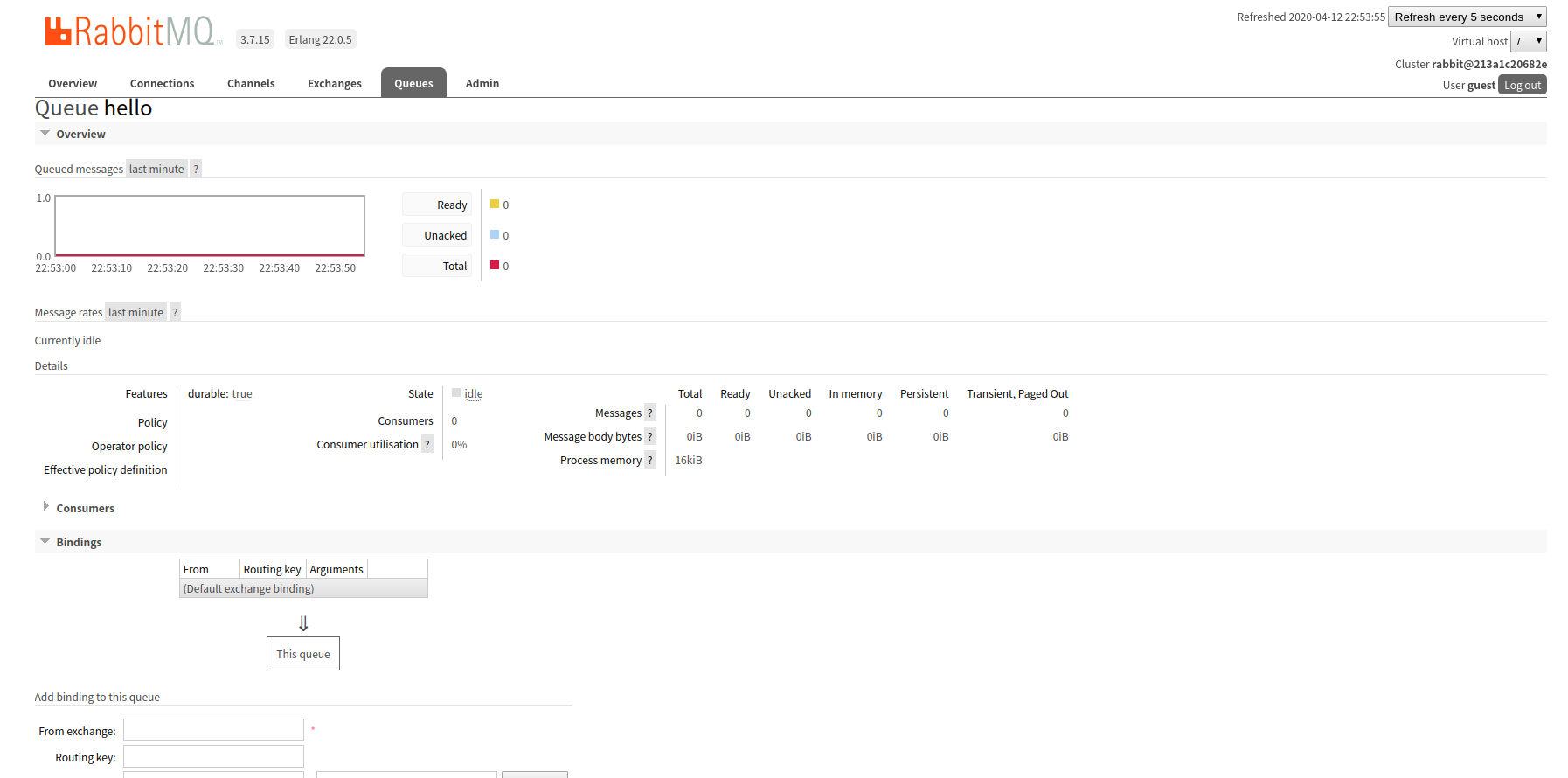The image size is (1568, 778).
Task: Click into the Routing key field
Action: (x=213, y=757)
